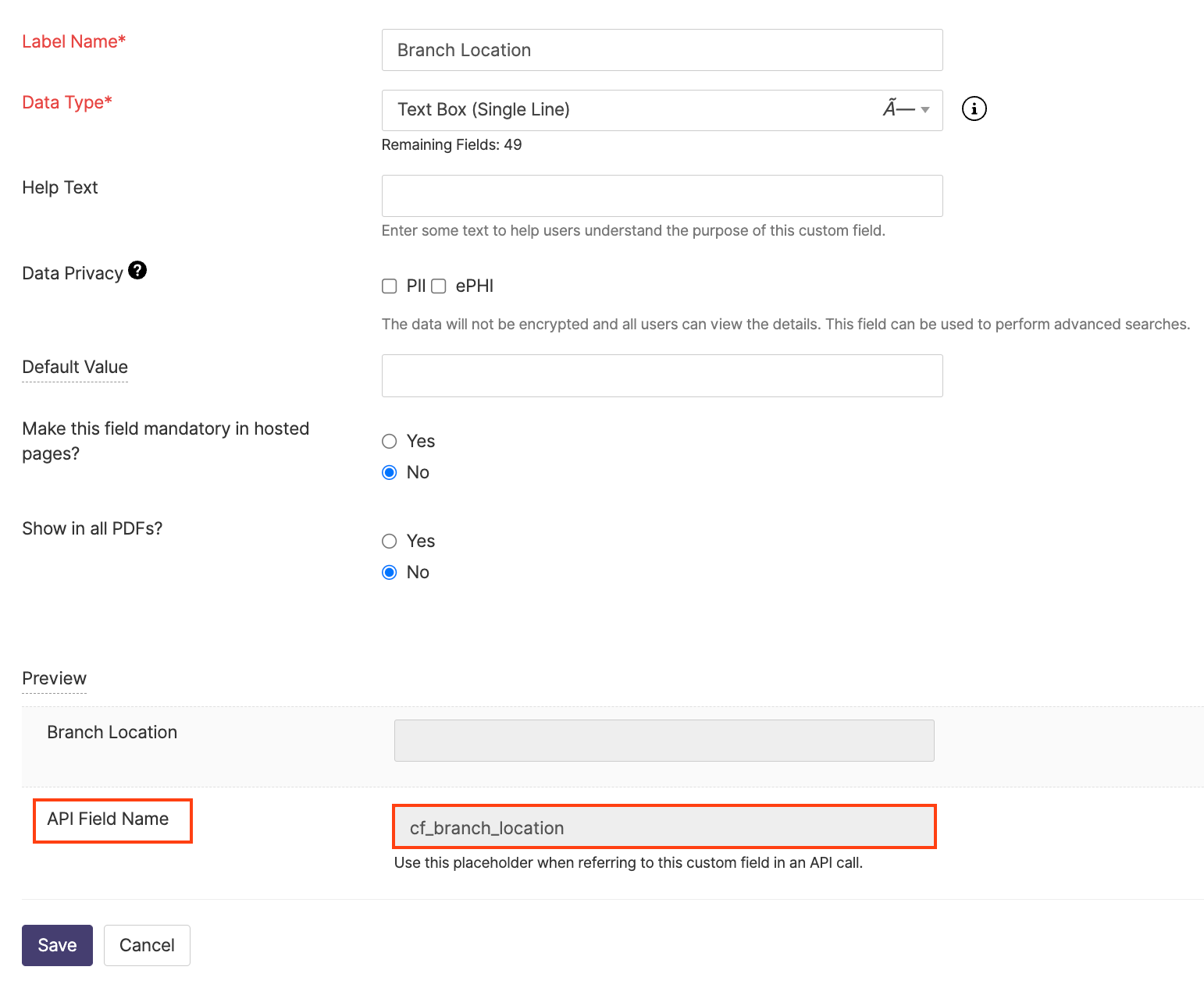Select Yes for mandatory in hosted pages
This screenshot has height=988, width=1204.
pyautogui.click(x=390, y=442)
